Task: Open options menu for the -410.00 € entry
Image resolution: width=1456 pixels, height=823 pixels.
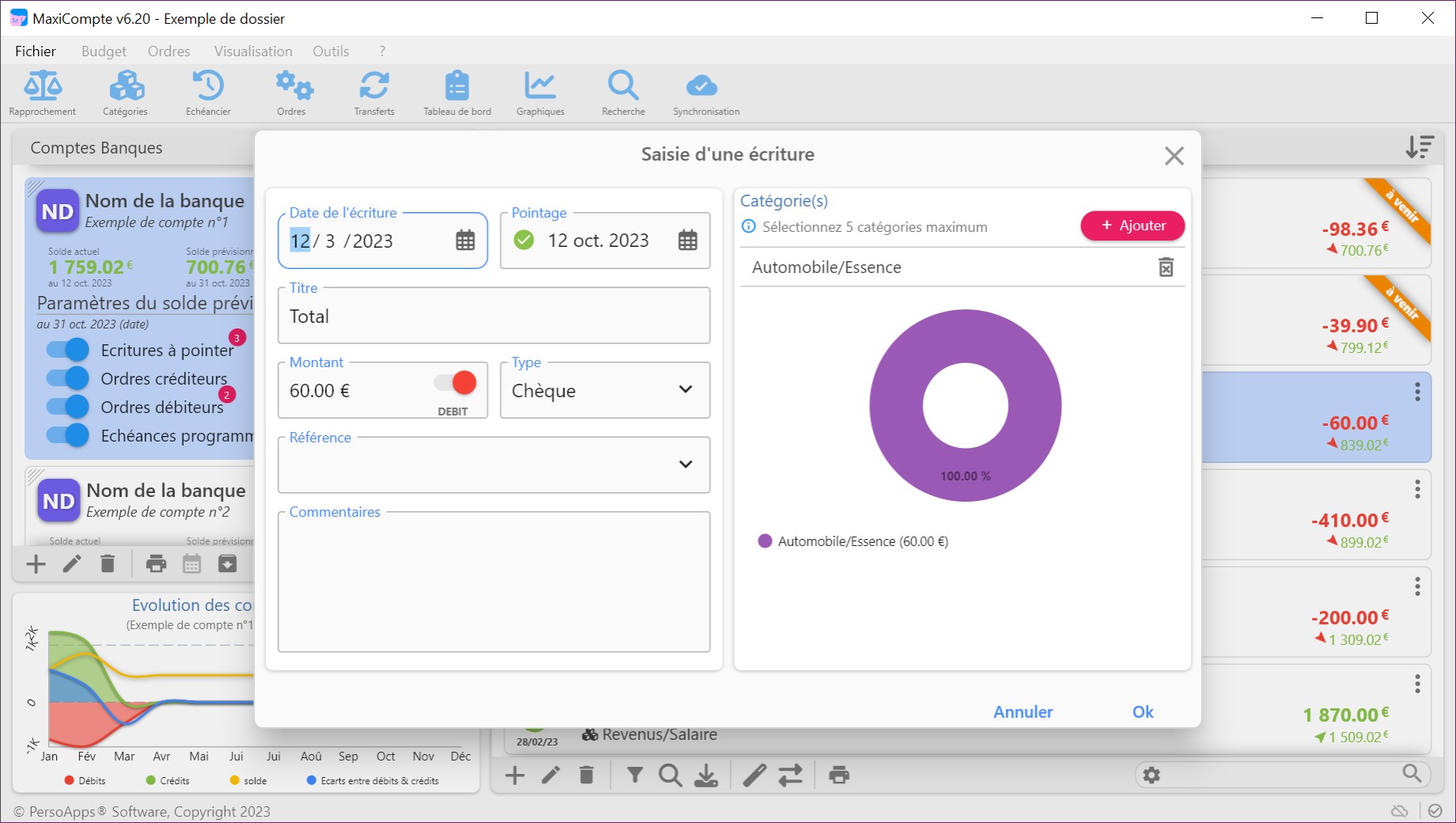Action: [x=1417, y=489]
